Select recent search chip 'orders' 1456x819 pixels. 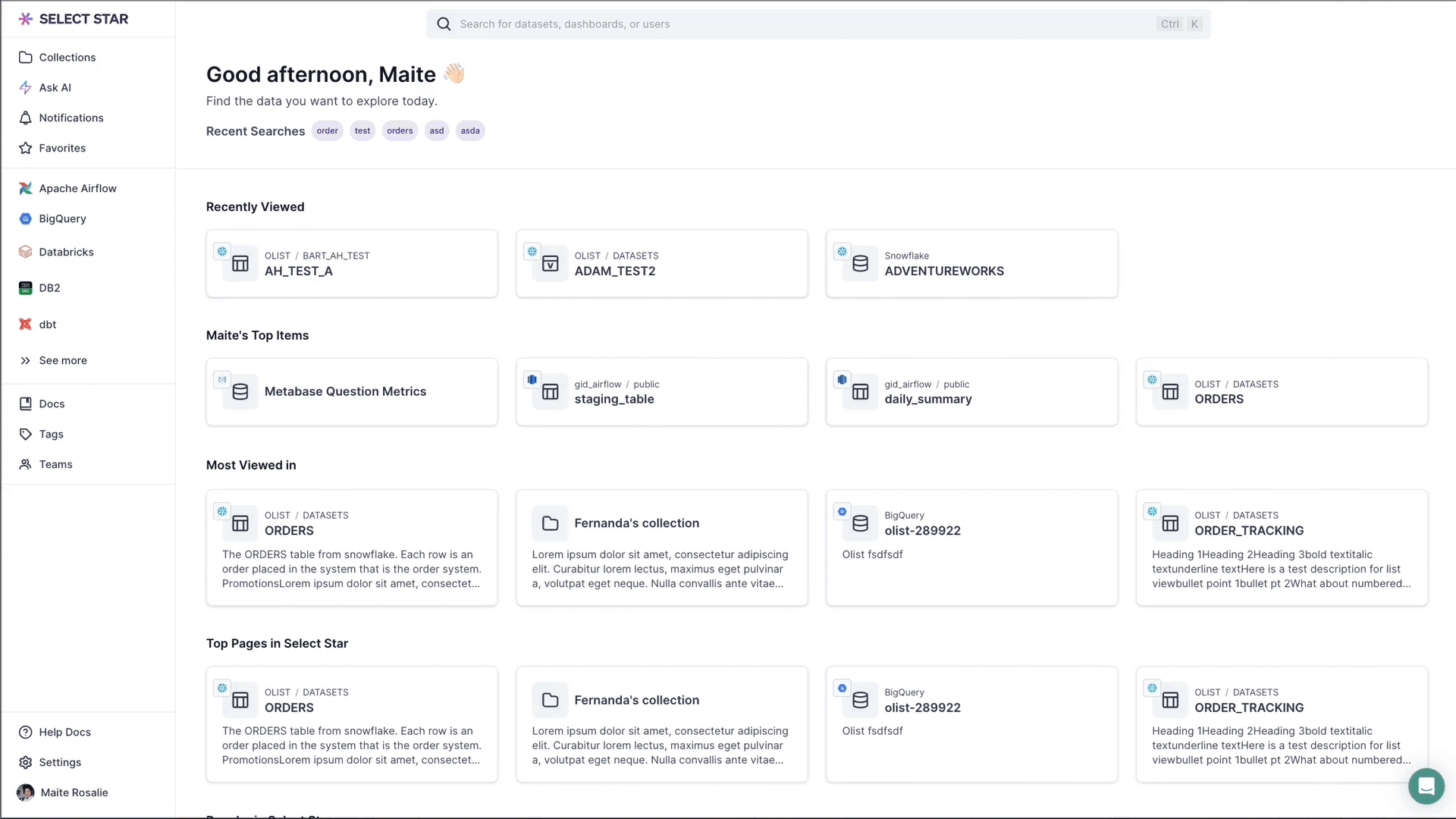pos(400,131)
